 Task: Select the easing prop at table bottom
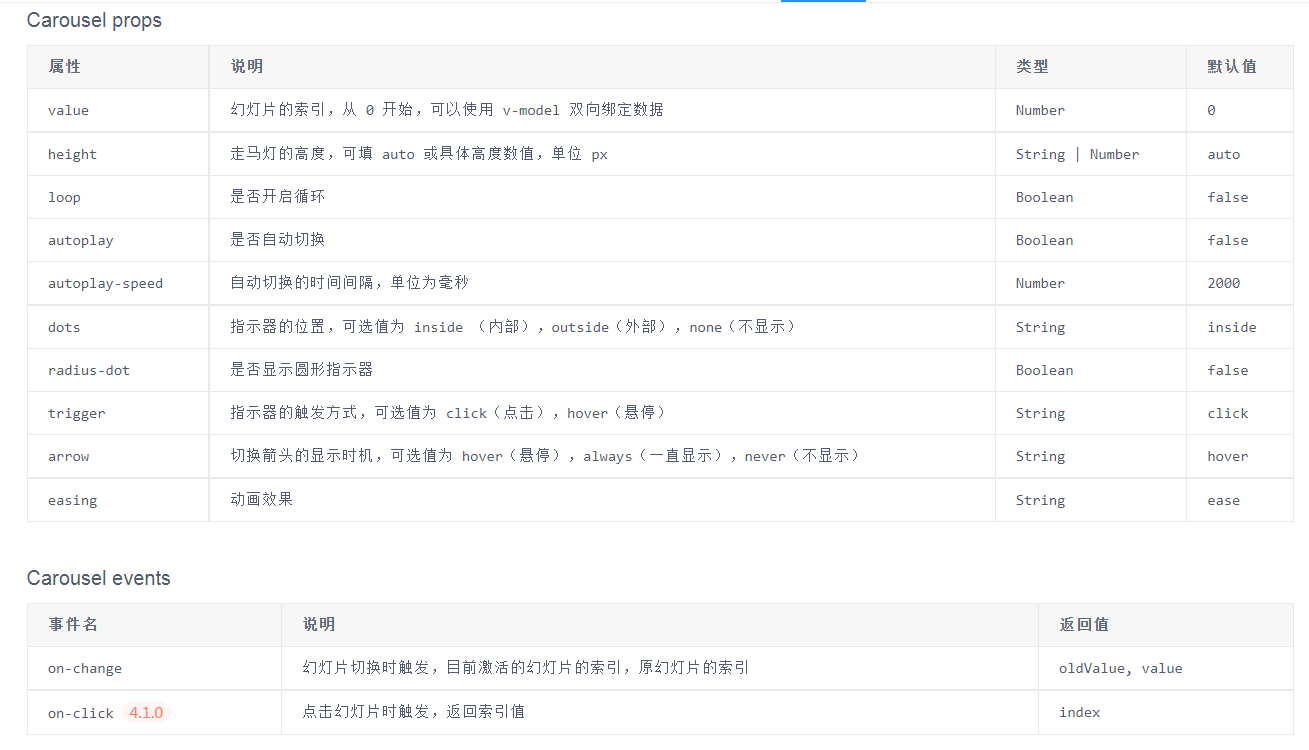coord(72,499)
